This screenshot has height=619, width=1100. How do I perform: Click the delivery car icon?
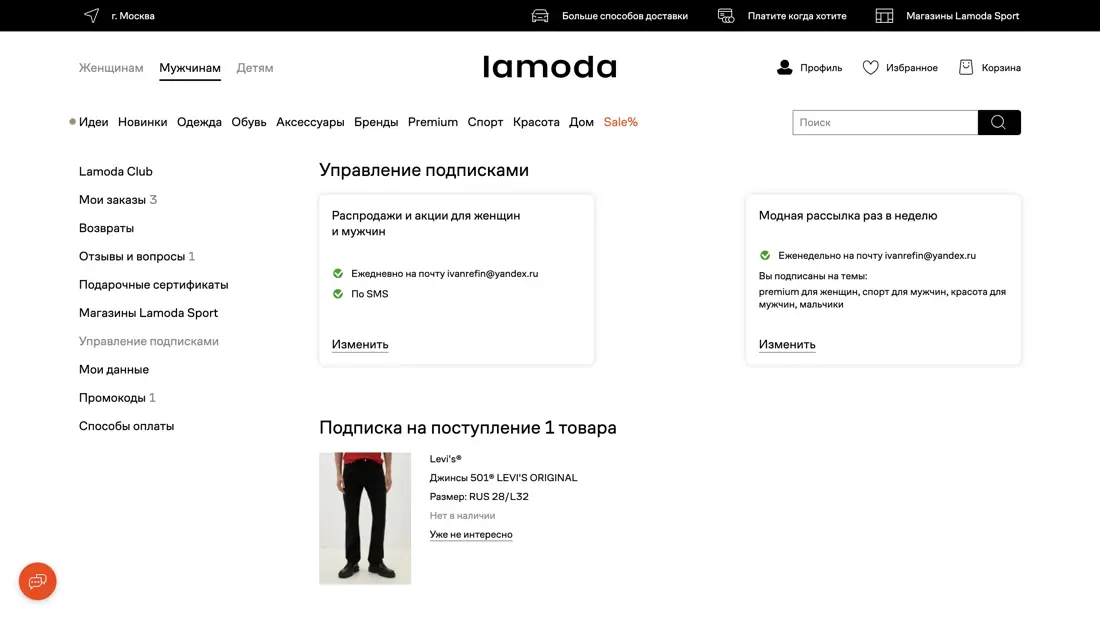click(x=540, y=15)
